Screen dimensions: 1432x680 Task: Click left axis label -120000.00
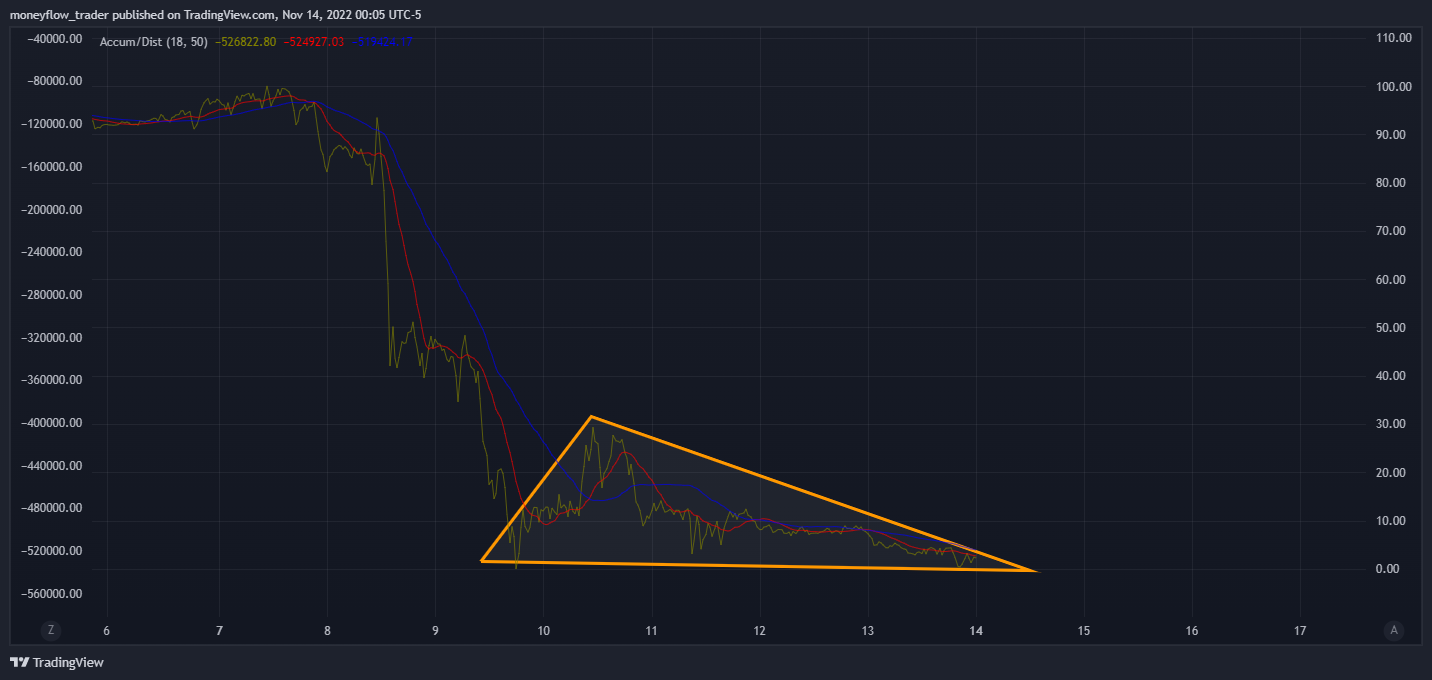50,124
